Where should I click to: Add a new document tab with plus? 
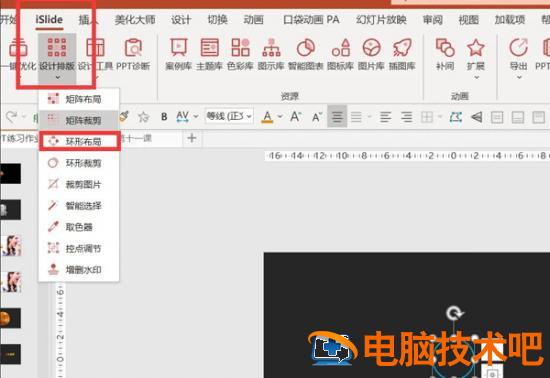coord(192,138)
